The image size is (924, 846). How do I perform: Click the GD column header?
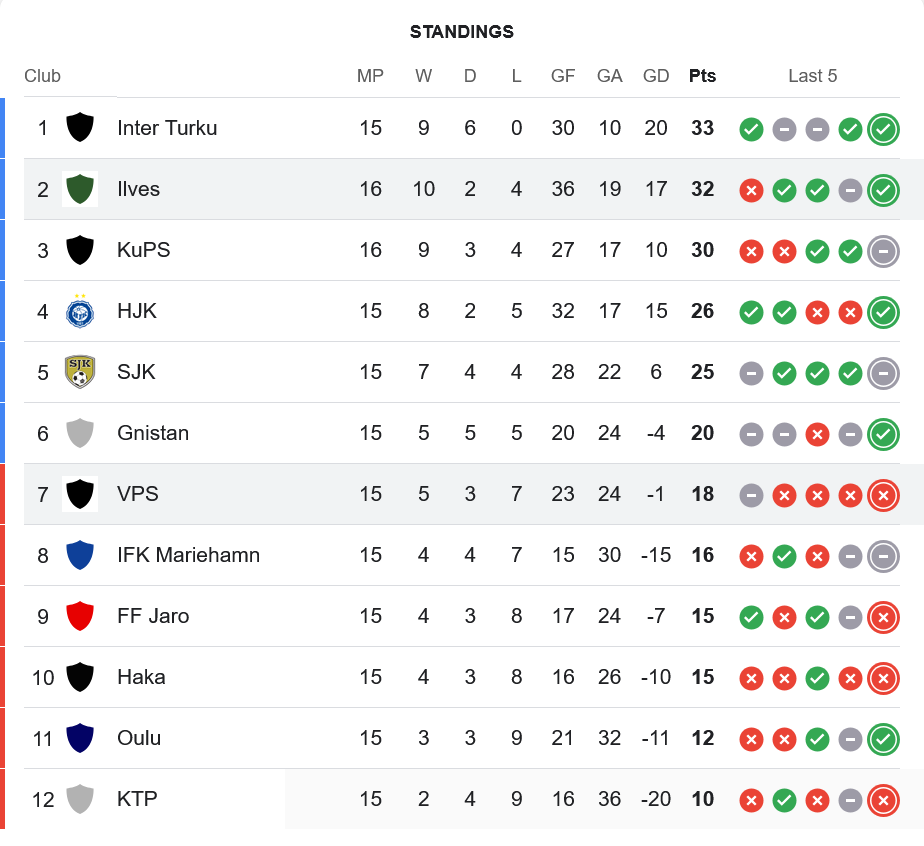[656, 76]
